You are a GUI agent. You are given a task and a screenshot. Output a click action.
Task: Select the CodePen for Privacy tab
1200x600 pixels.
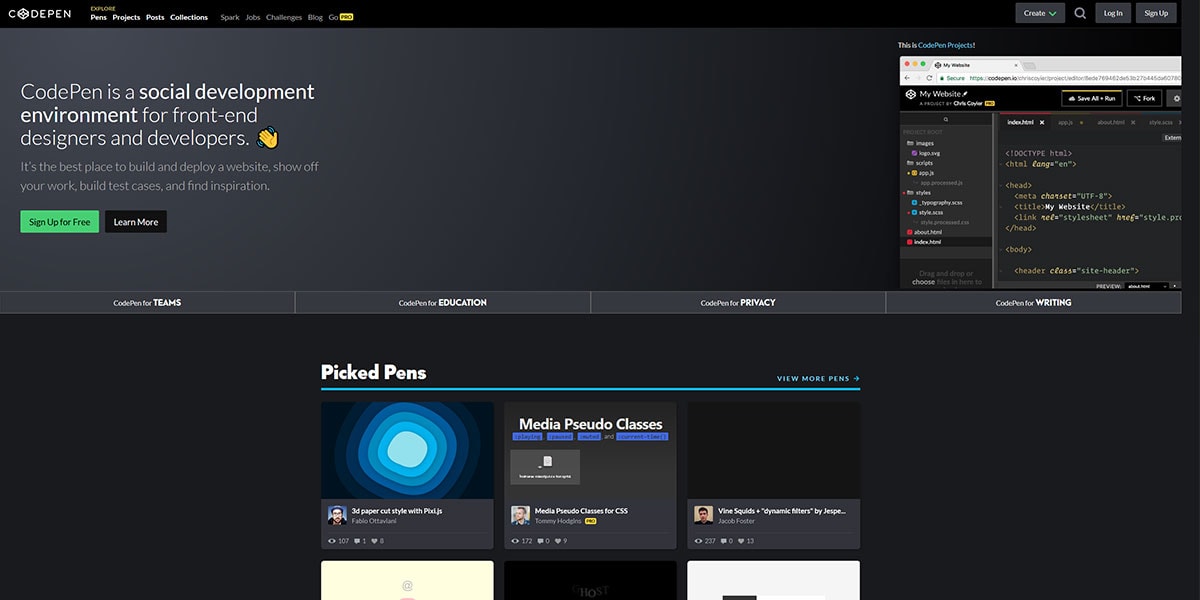pyautogui.click(x=738, y=302)
